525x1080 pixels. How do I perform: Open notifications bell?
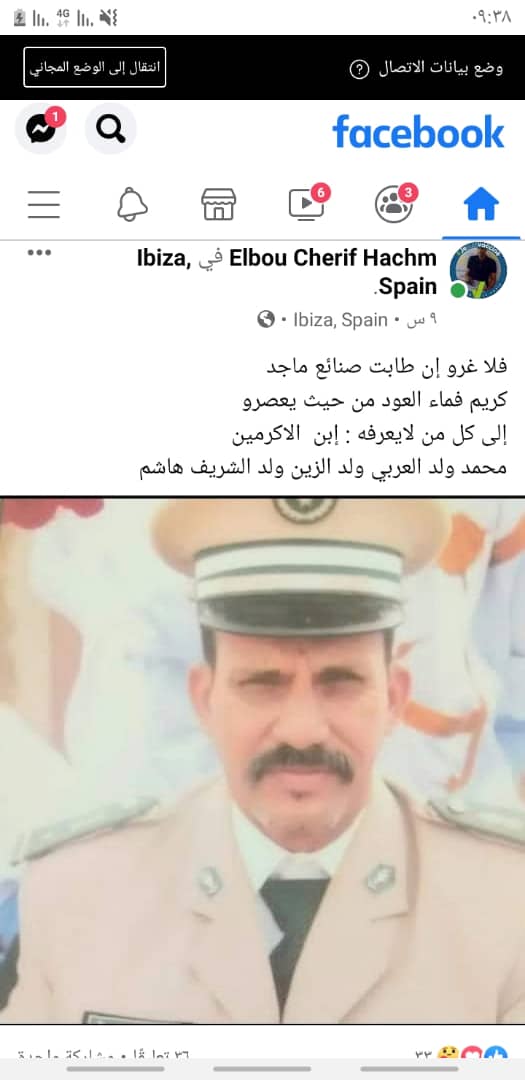[132, 205]
